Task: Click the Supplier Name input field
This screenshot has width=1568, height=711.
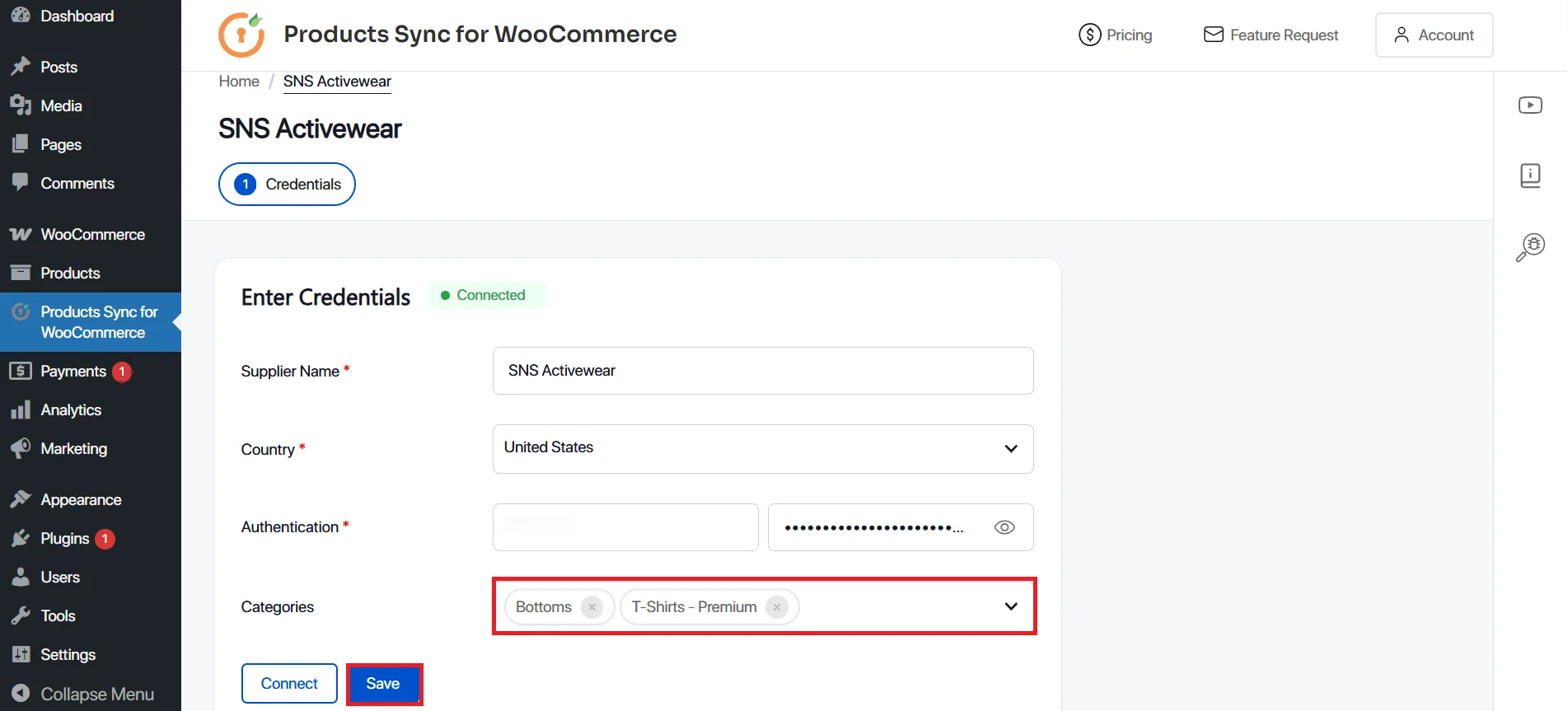Action: tap(763, 371)
